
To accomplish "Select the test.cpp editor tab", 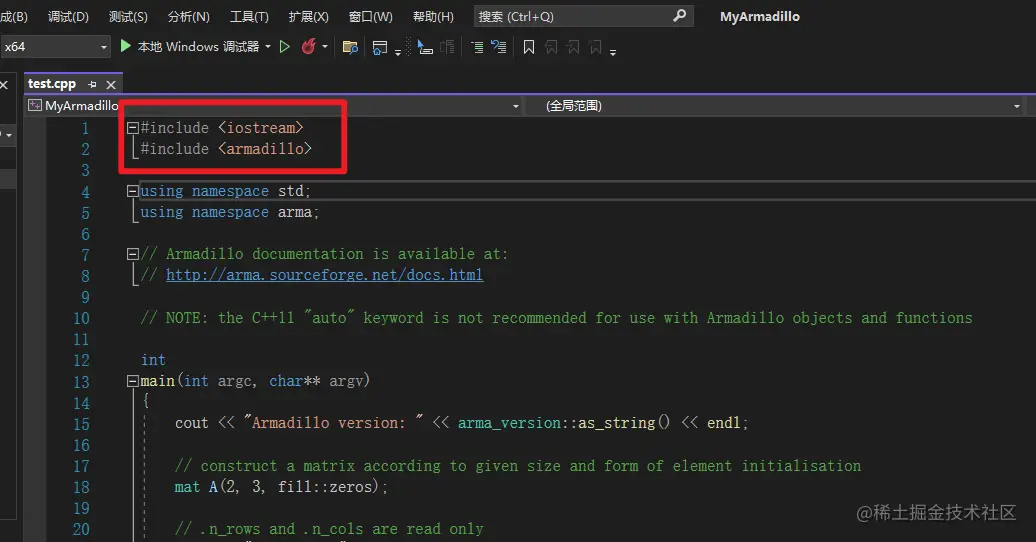I will click(x=52, y=84).
